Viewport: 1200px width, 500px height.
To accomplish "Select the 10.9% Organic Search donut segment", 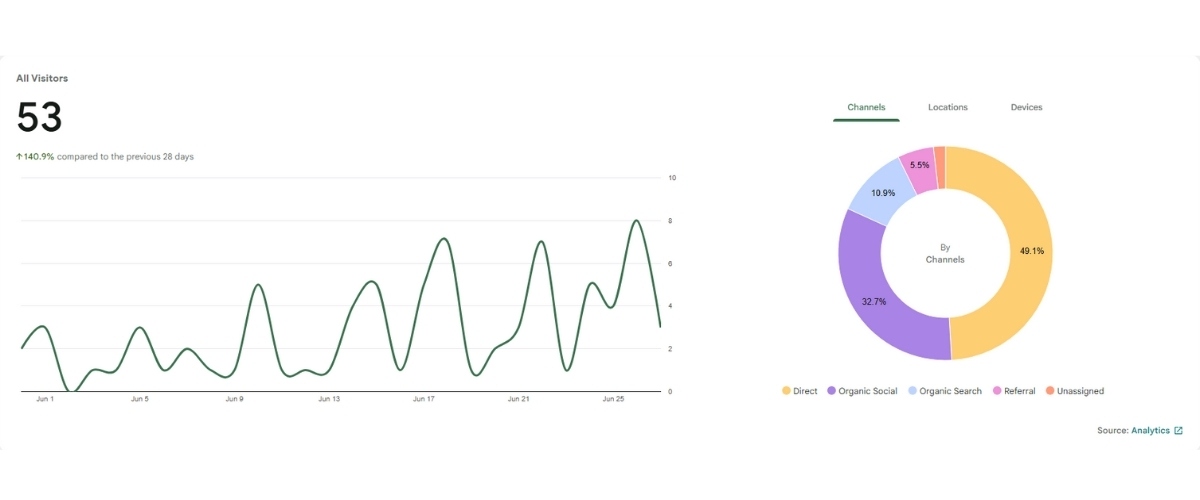I will tap(881, 191).
